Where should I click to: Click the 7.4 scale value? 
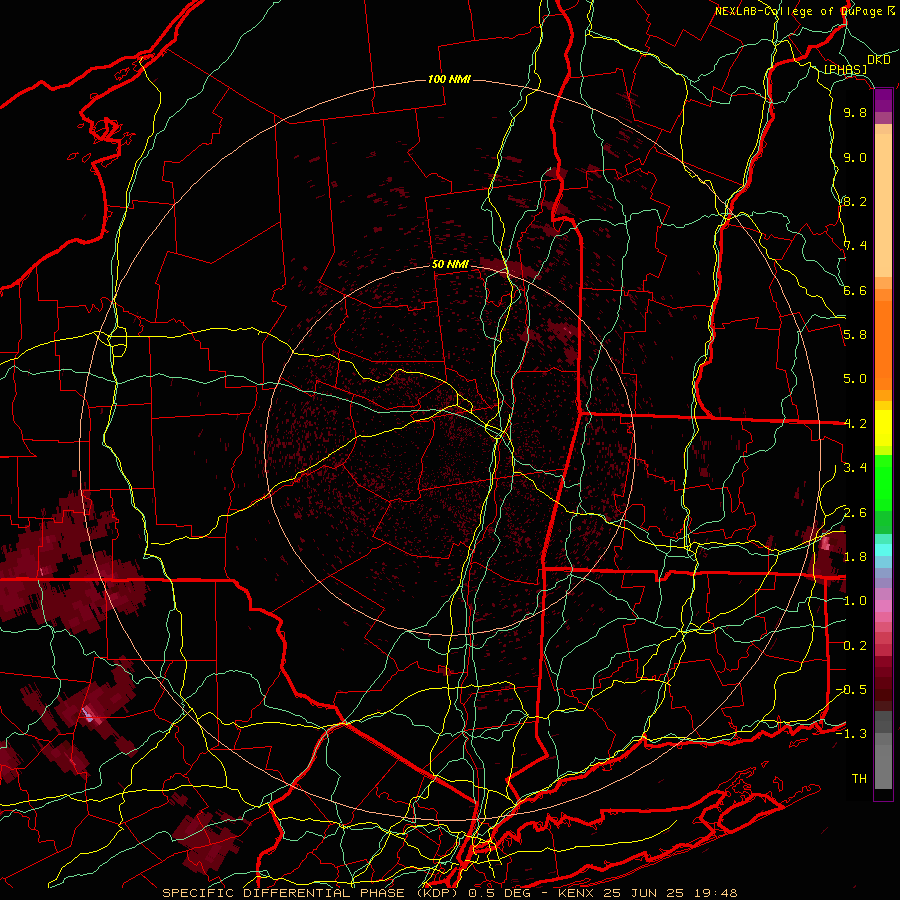(855, 246)
